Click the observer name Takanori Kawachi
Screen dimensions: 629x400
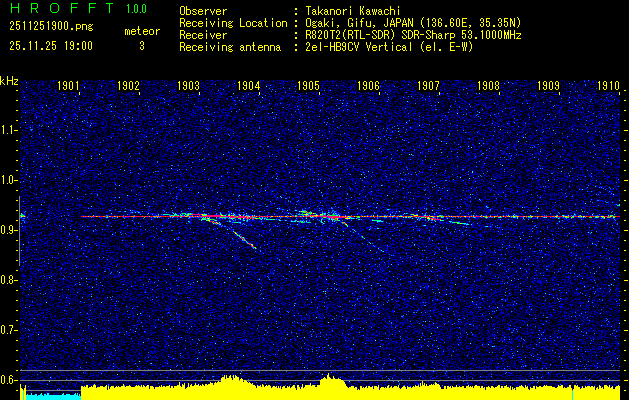351,11
